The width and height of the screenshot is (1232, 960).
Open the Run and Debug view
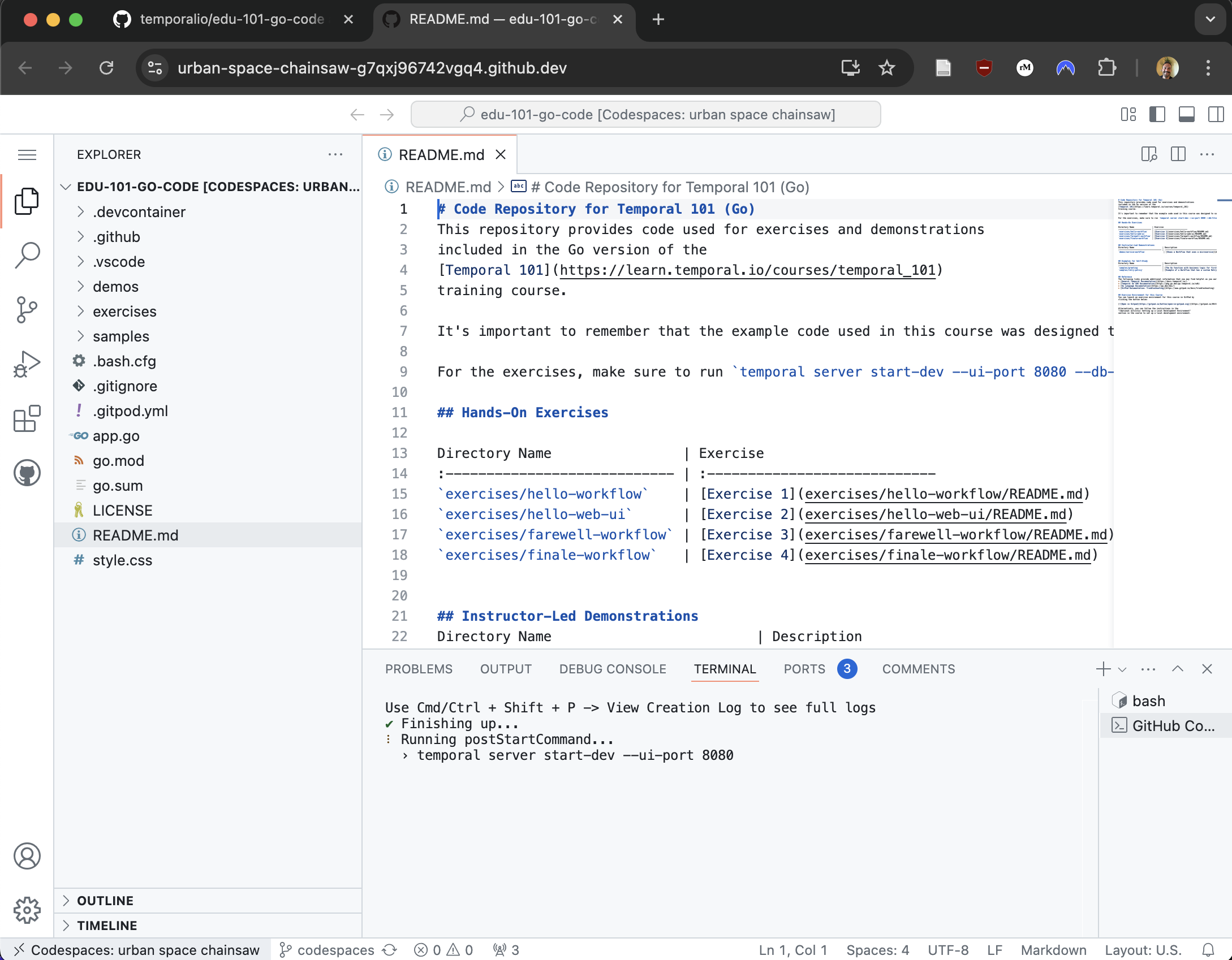pyautogui.click(x=27, y=364)
